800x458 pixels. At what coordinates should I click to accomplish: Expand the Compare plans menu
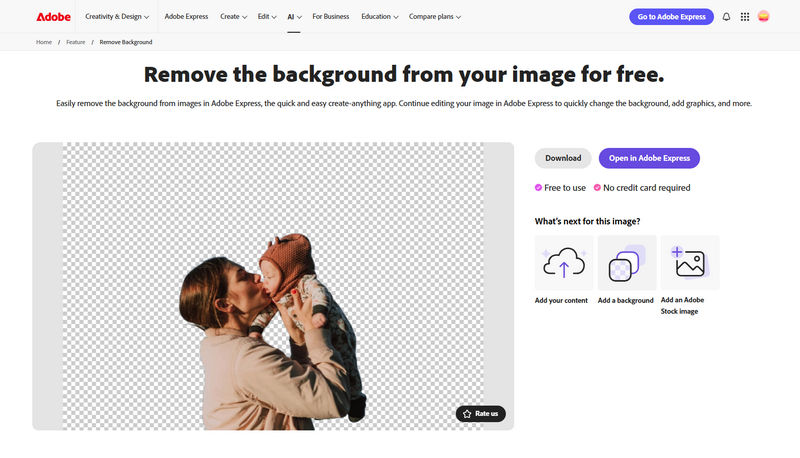(x=435, y=17)
